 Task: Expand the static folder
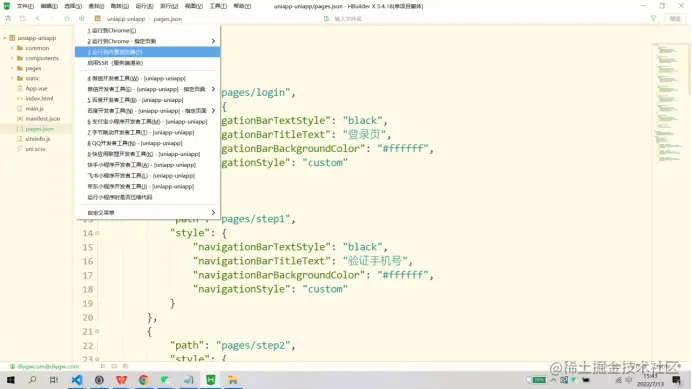(x=12, y=78)
